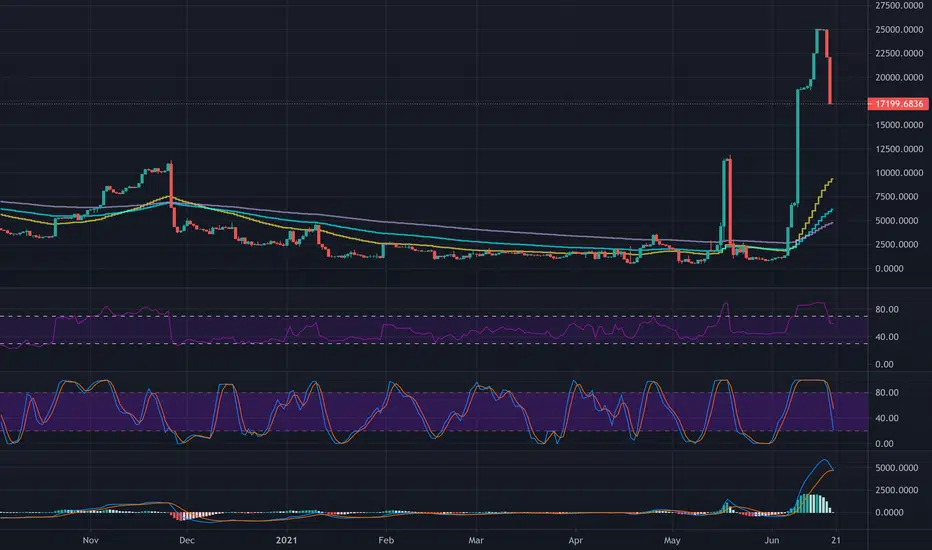Click the 20000.0000 level on the price scale
932x550 pixels.
point(899,77)
